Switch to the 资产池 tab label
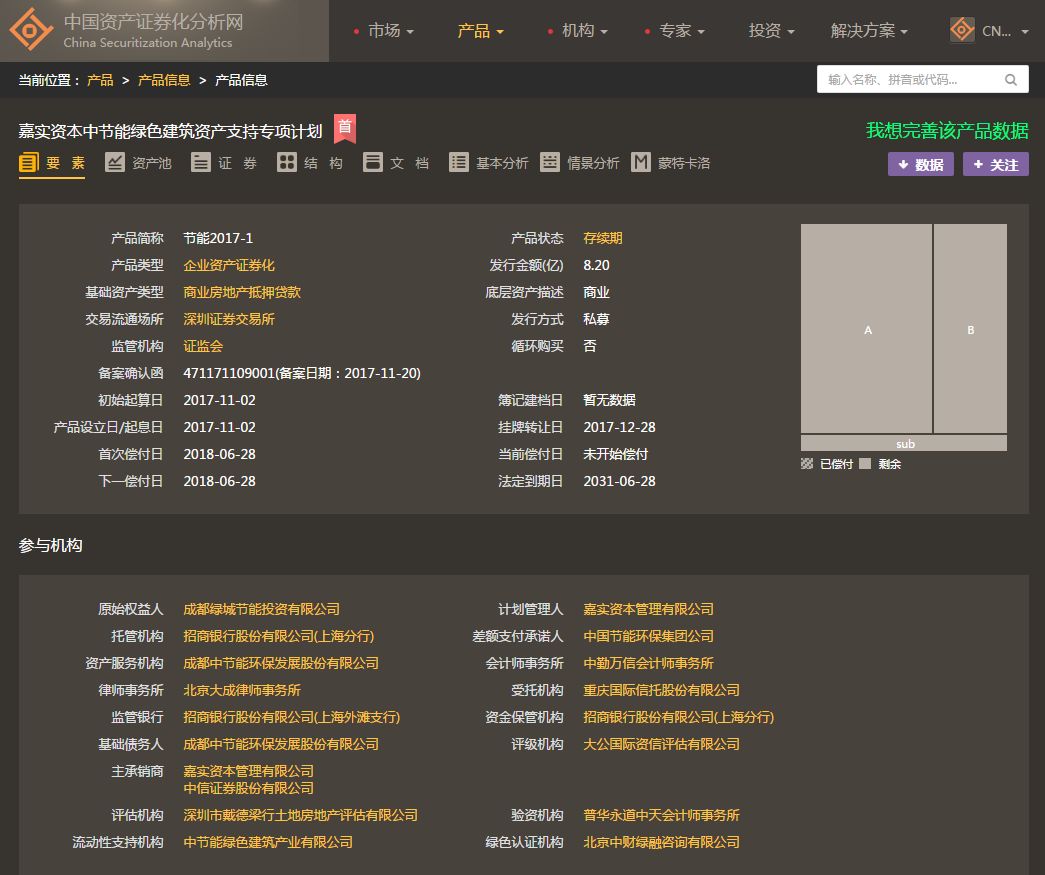This screenshot has width=1045, height=875. point(151,163)
